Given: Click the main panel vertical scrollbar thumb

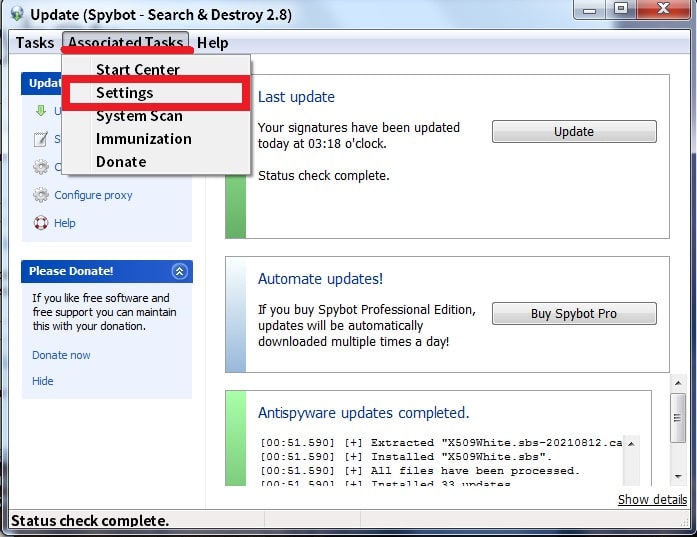Looking at the screenshot, I should click(x=677, y=418).
